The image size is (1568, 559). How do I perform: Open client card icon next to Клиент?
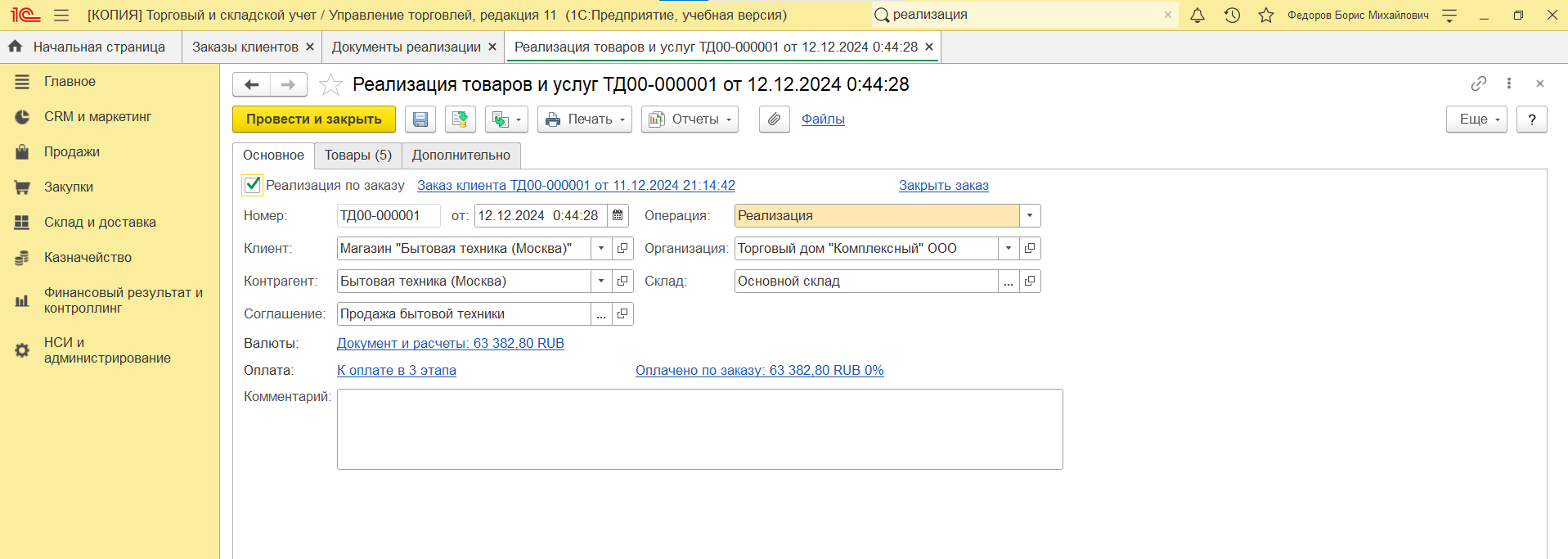[x=622, y=248]
